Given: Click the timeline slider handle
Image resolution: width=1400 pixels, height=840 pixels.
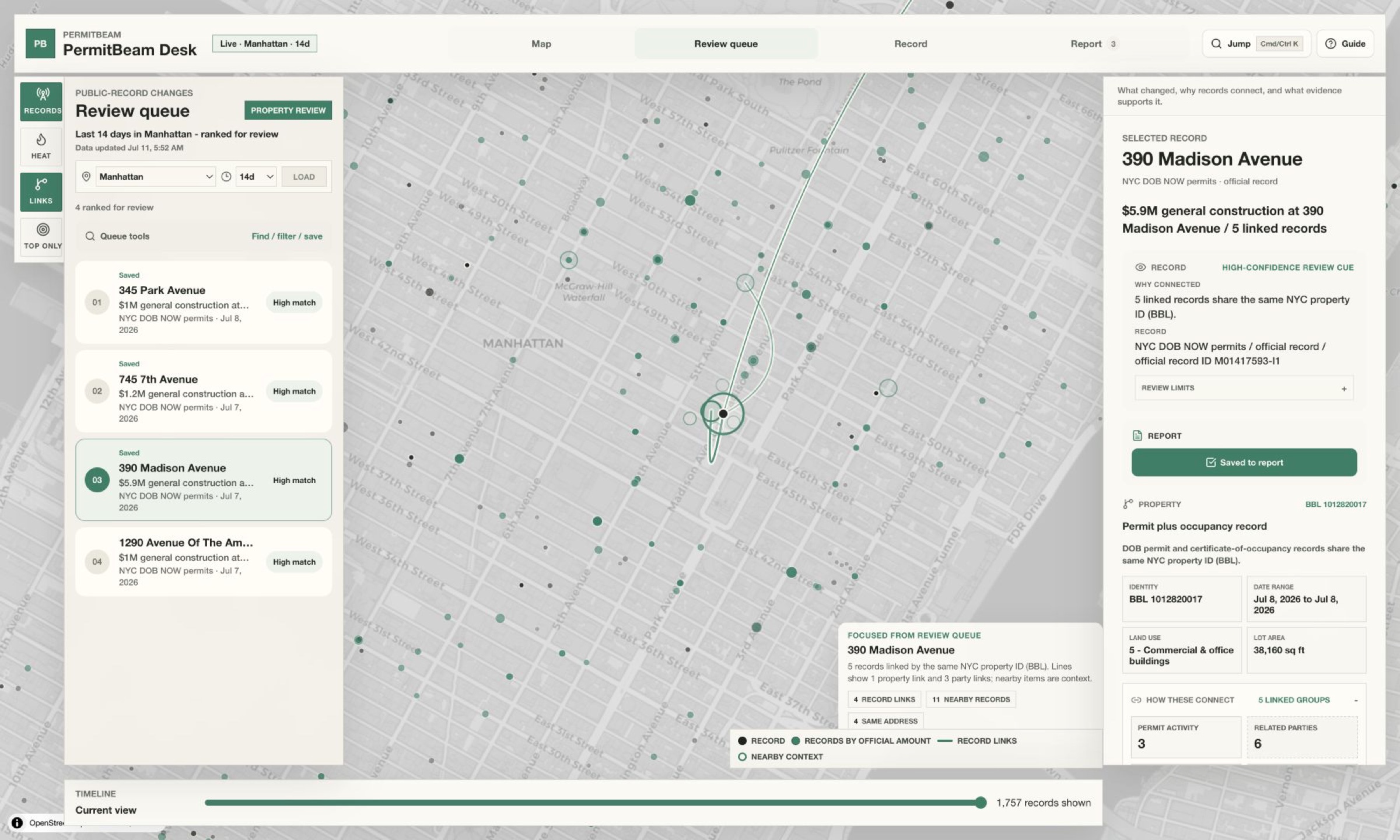Looking at the screenshot, I should (981, 803).
